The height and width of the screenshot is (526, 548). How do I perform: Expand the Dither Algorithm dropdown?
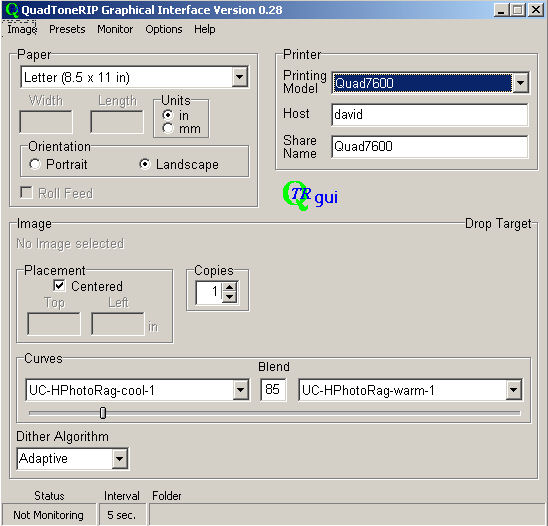(x=119, y=458)
